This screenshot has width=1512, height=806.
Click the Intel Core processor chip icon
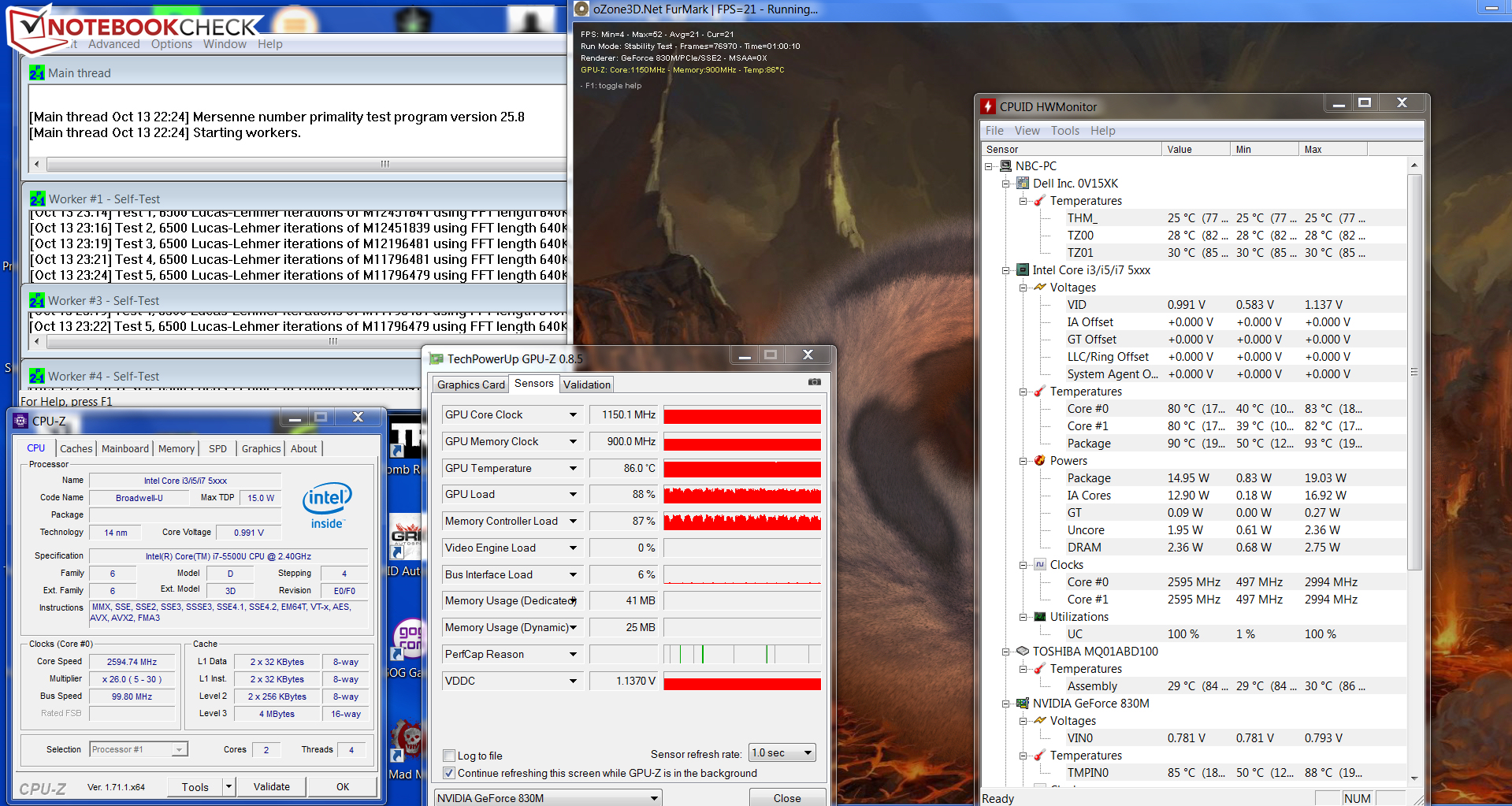(1023, 269)
